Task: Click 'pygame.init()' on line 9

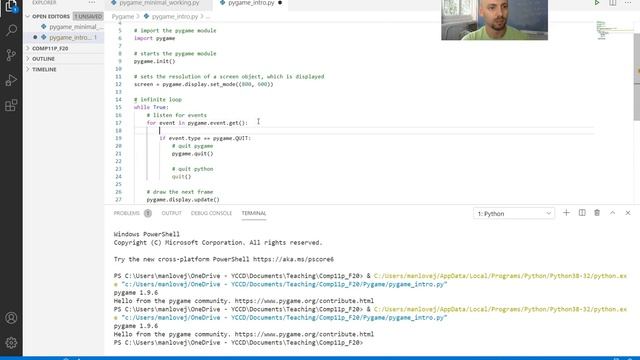Action: pos(154,61)
